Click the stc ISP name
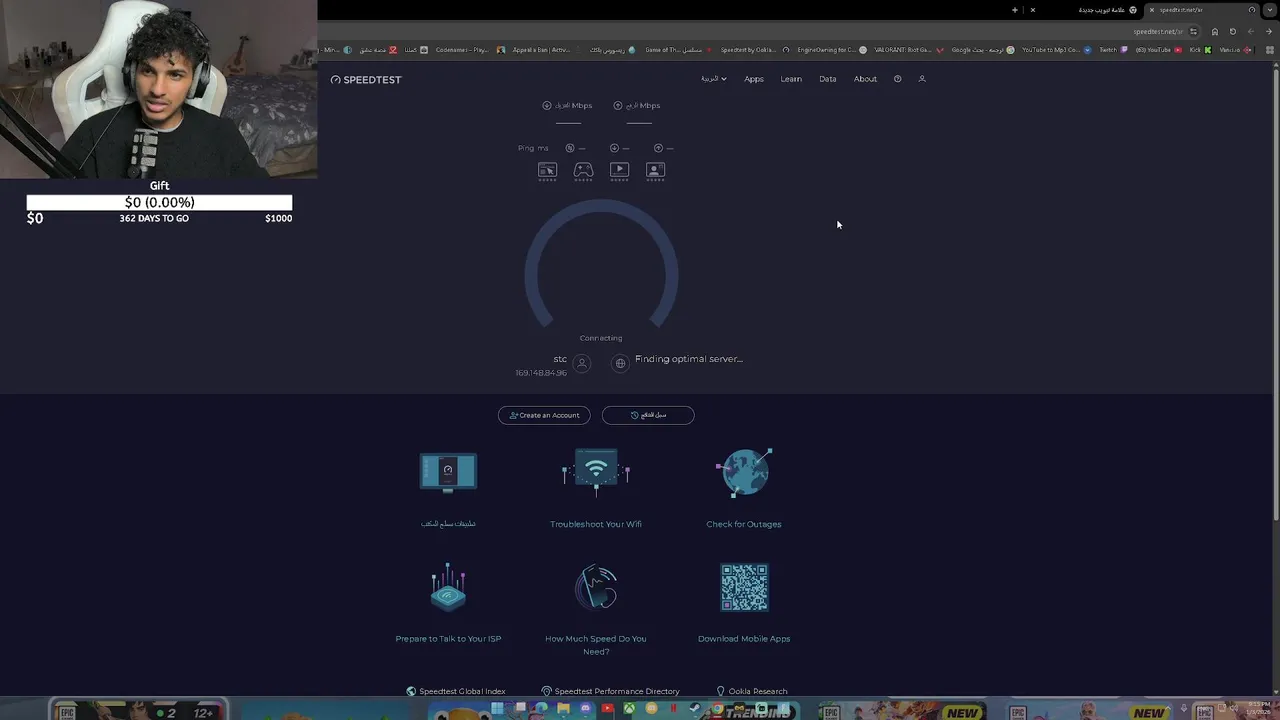The width and height of the screenshot is (1280, 720). (560, 359)
